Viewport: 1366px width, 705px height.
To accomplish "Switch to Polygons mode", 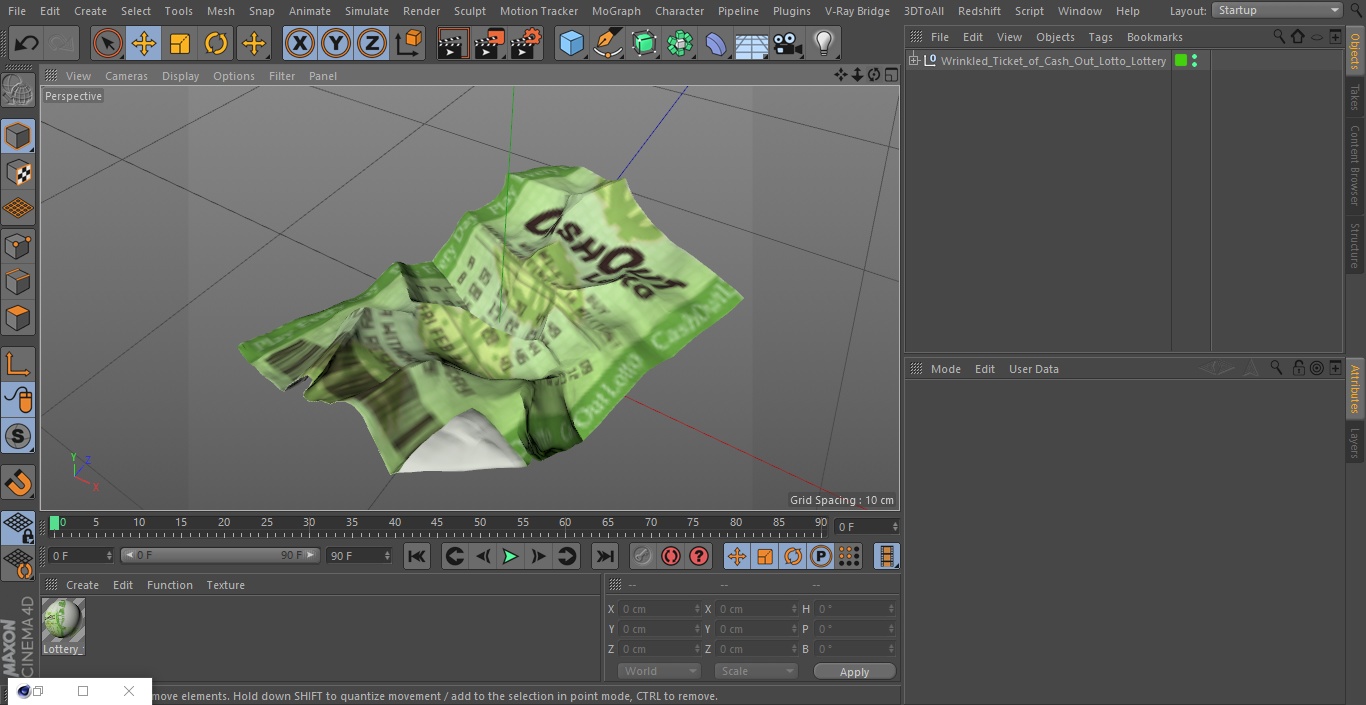I will [x=18, y=319].
